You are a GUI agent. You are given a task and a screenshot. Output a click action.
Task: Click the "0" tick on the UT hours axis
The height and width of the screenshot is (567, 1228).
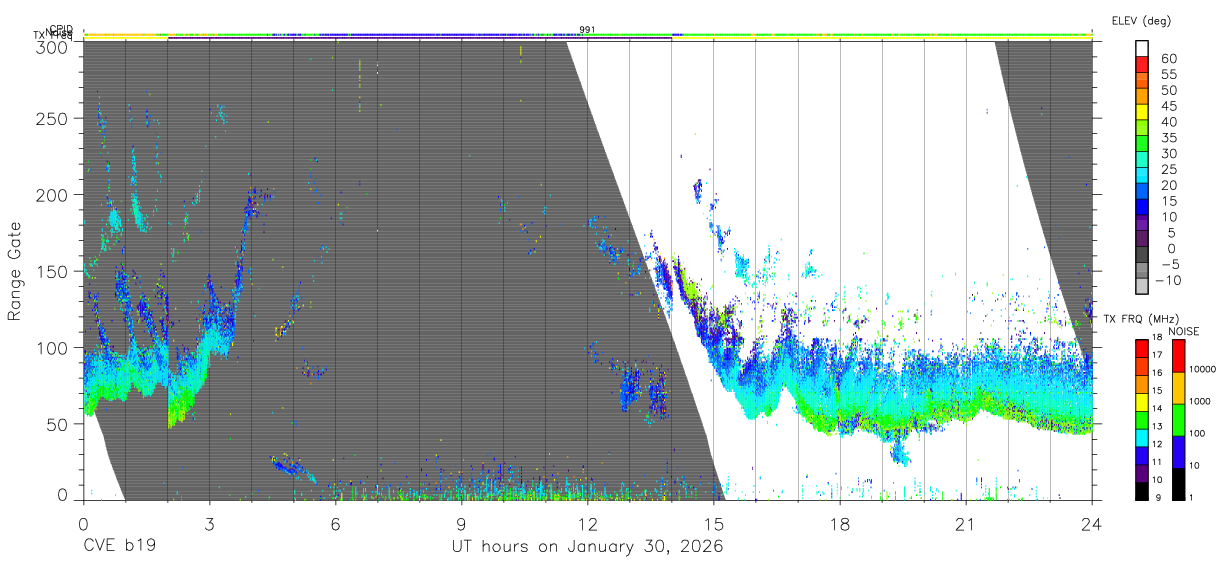coord(83,523)
